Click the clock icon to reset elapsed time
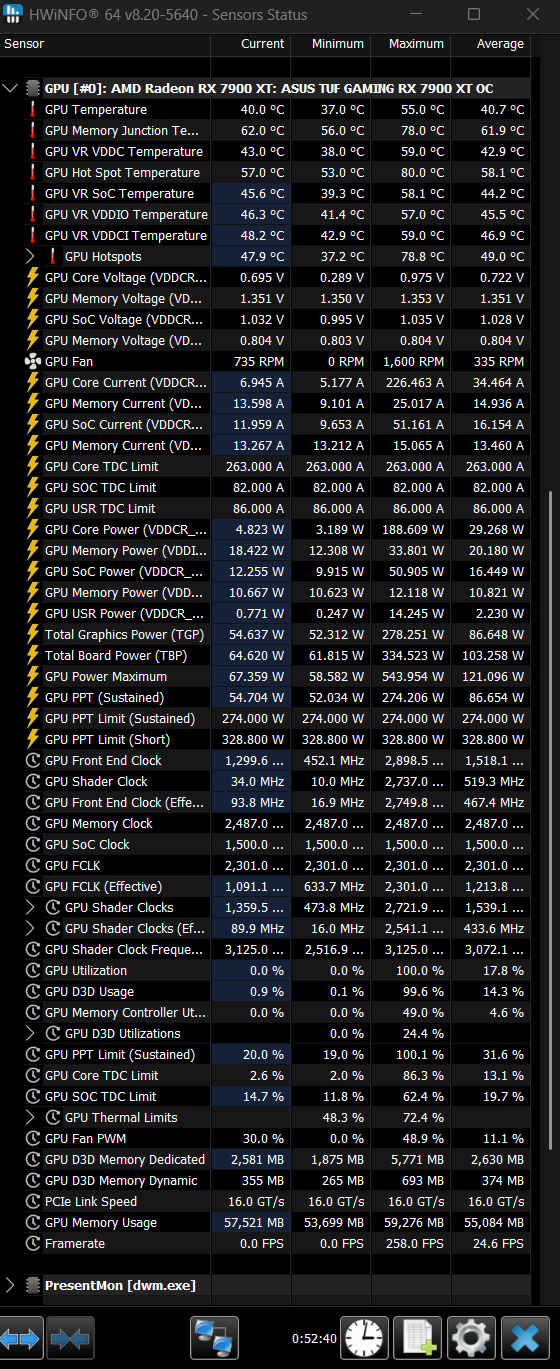 (x=365, y=1338)
